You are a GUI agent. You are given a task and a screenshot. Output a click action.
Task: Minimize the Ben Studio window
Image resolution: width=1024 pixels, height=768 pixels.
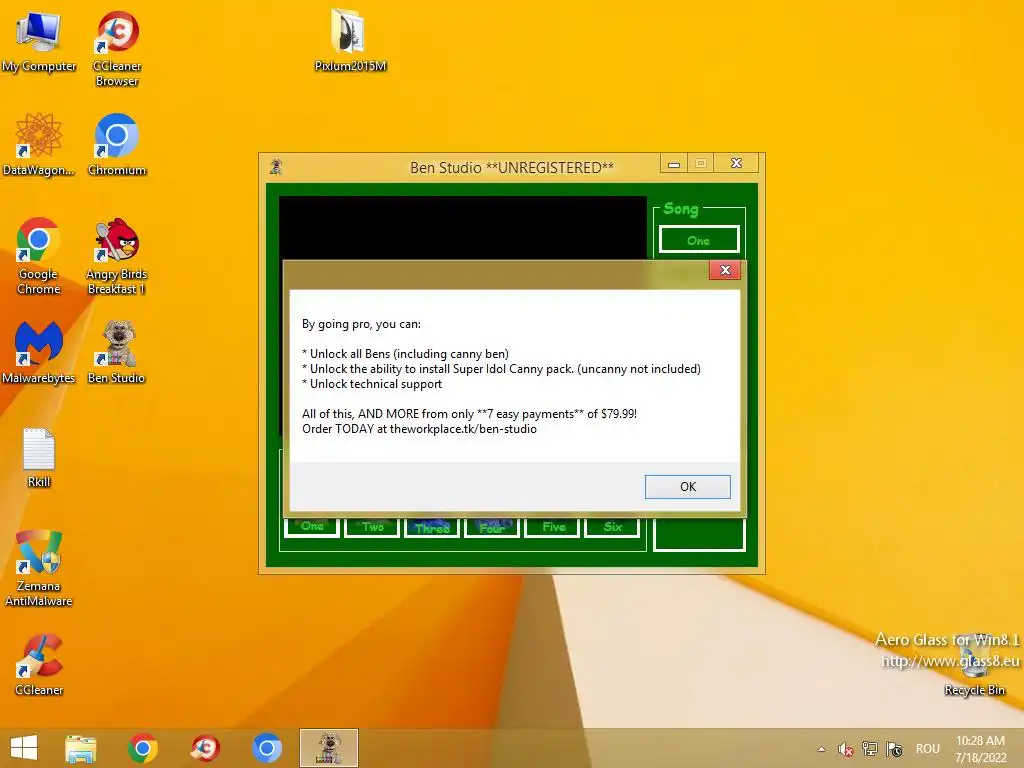pos(674,163)
